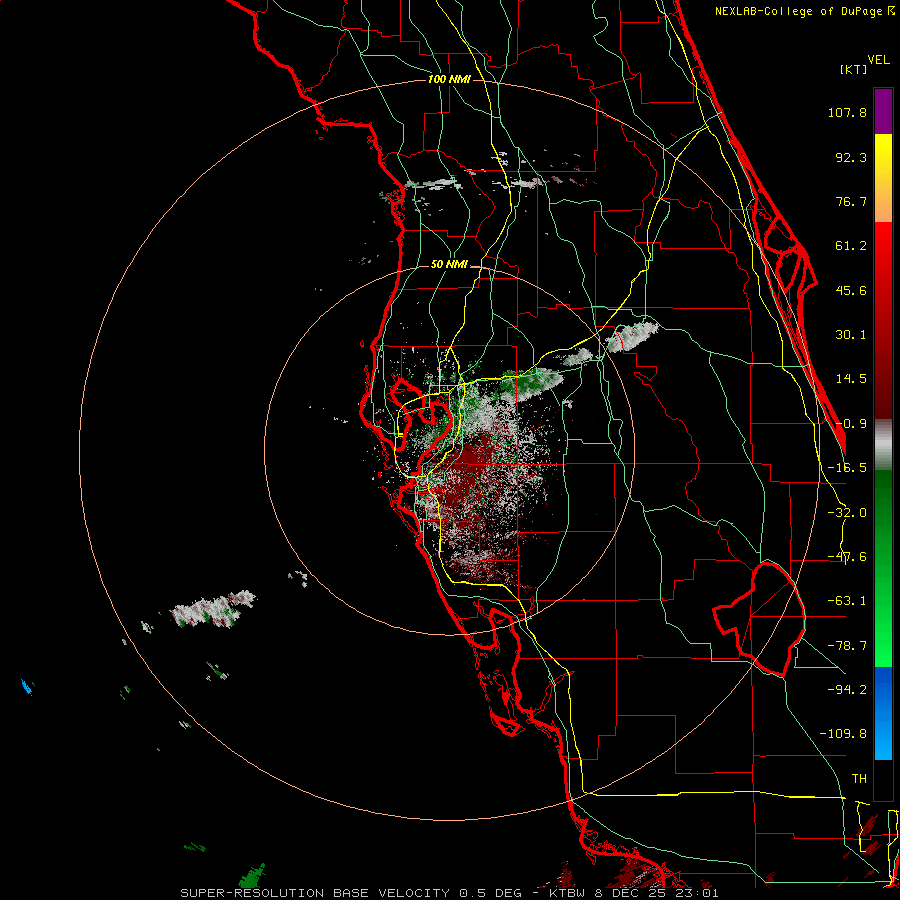This screenshot has width=900, height=900.
Task: Select the -94.2 value on velocity scale
Action: pos(847,689)
